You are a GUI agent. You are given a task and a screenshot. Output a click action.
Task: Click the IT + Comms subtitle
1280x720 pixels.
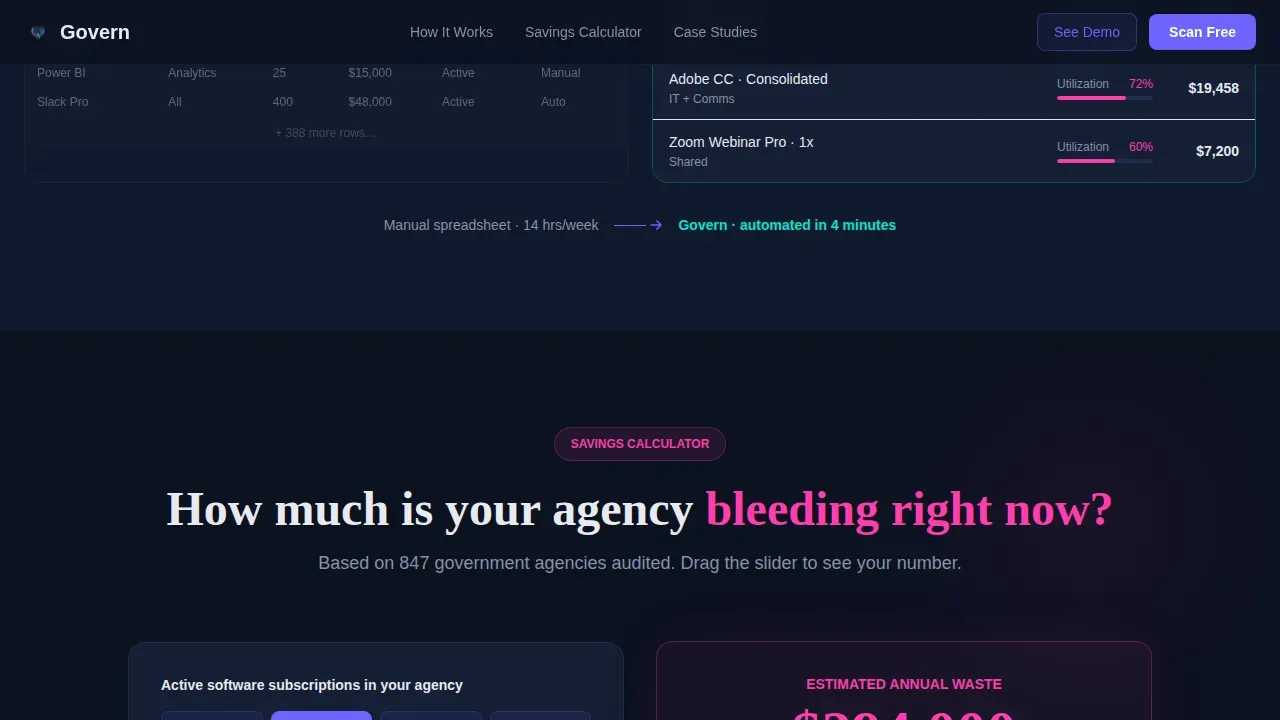pyautogui.click(x=701, y=99)
